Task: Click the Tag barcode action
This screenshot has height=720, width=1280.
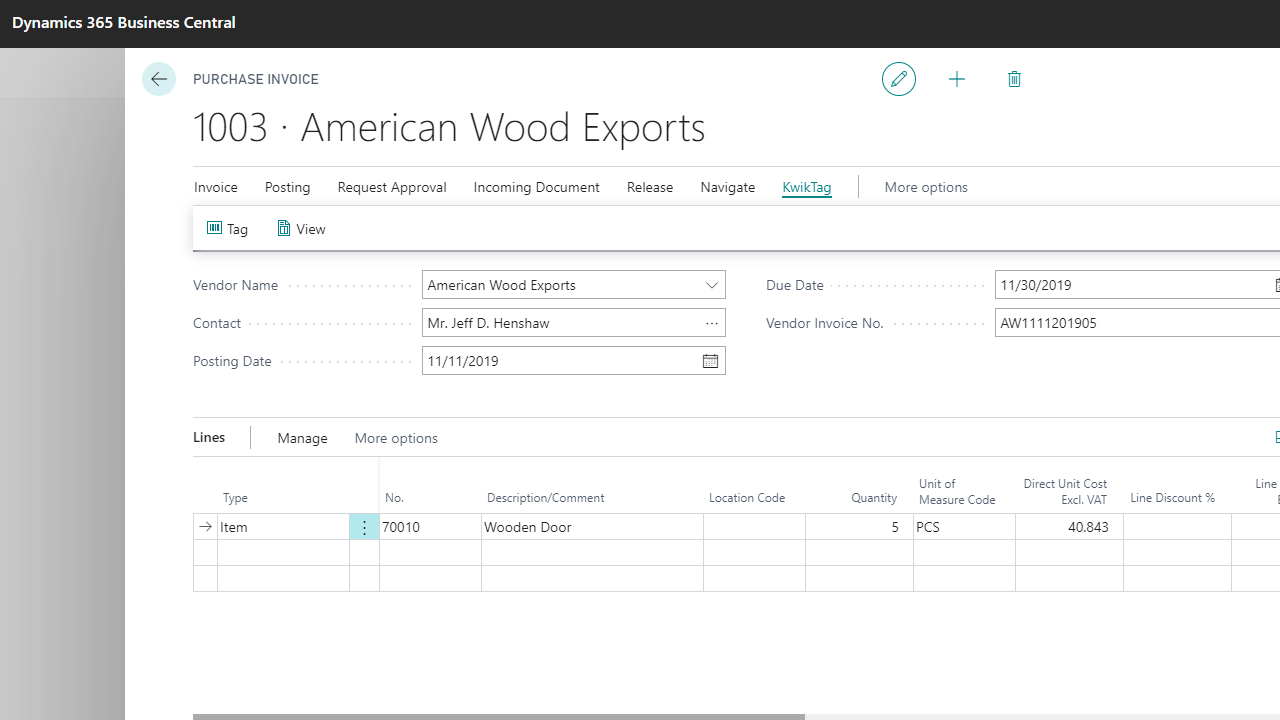Action: pyautogui.click(x=227, y=229)
